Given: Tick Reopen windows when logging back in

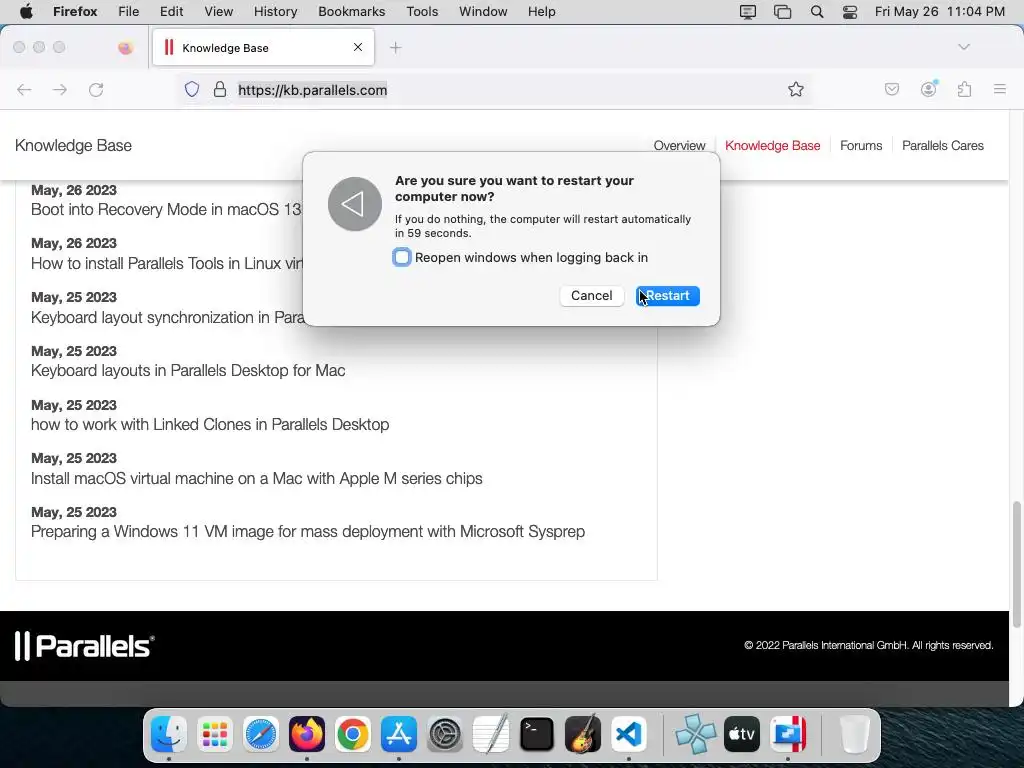Looking at the screenshot, I should [402, 257].
